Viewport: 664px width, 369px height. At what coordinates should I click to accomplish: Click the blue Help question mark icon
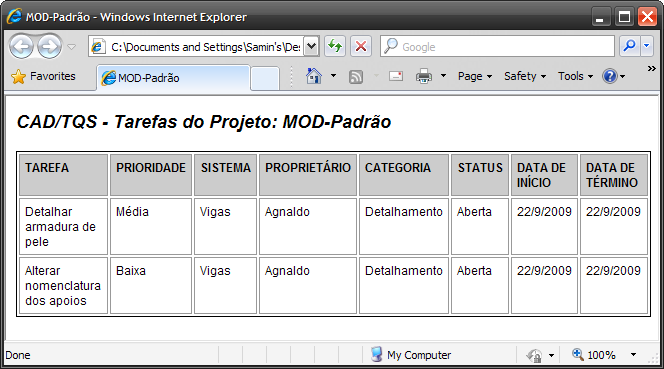click(610, 76)
